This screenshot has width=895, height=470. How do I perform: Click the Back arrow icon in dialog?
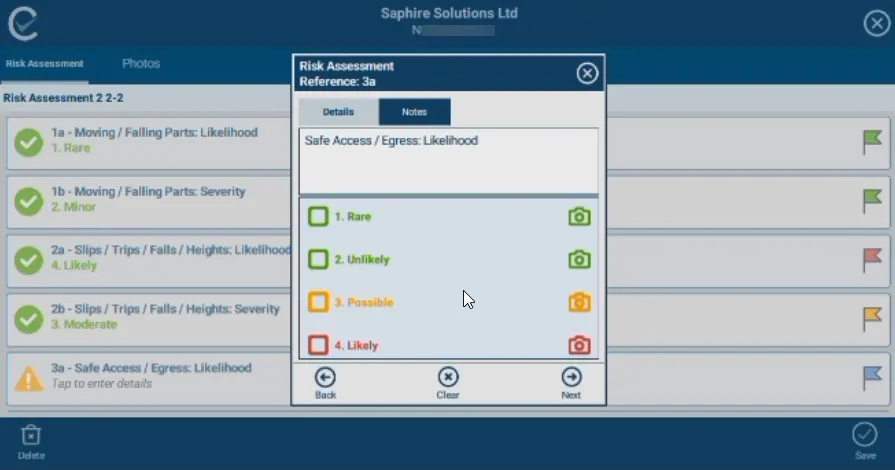point(325,378)
